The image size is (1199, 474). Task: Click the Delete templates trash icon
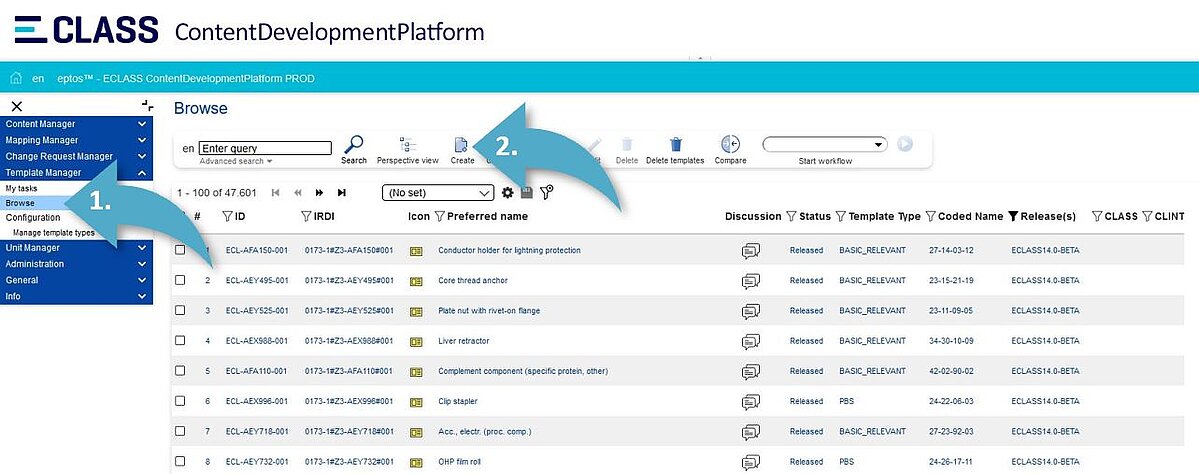(x=675, y=145)
